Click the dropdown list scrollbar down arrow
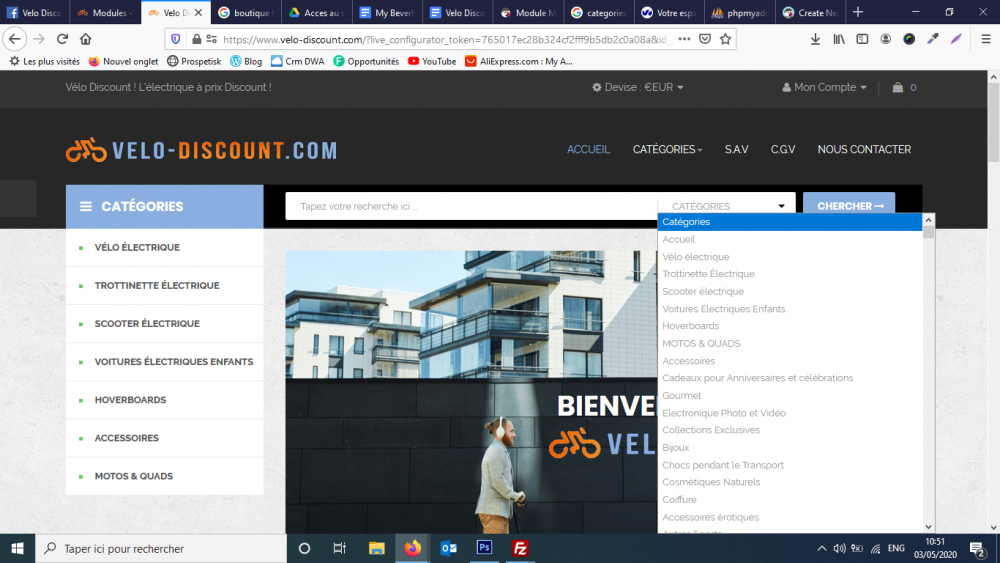Image resolution: width=1000 pixels, height=563 pixels. click(929, 527)
